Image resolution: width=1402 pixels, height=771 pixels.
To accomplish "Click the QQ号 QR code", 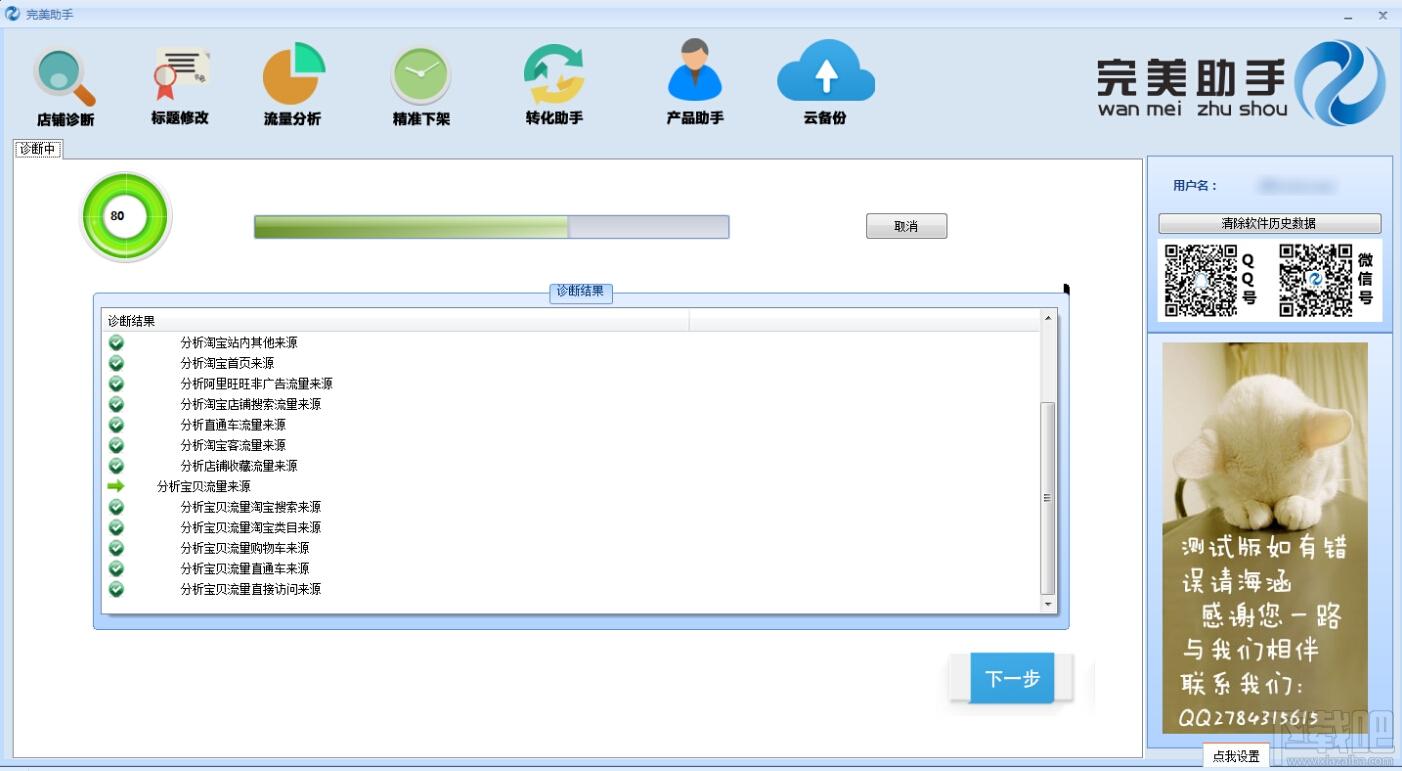I will click(x=1201, y=281).
